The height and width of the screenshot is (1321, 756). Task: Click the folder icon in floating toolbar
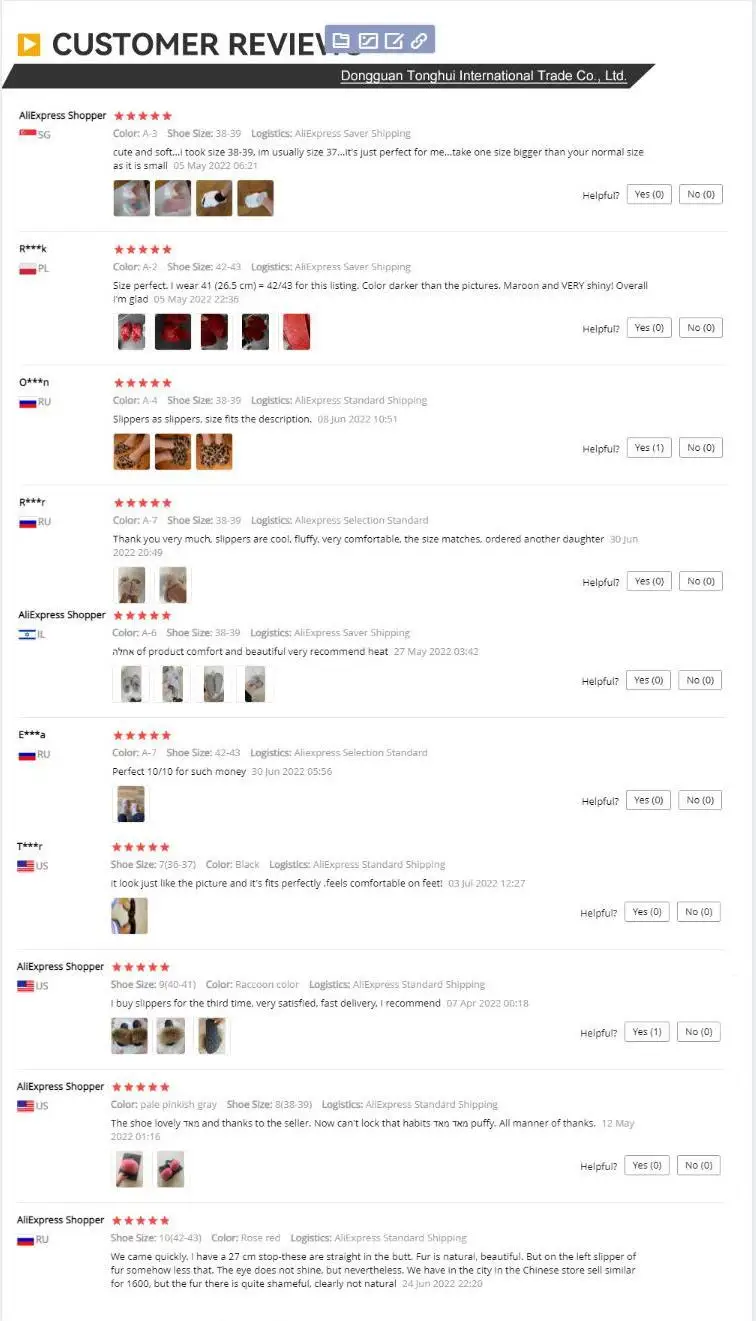pos(341,41)
